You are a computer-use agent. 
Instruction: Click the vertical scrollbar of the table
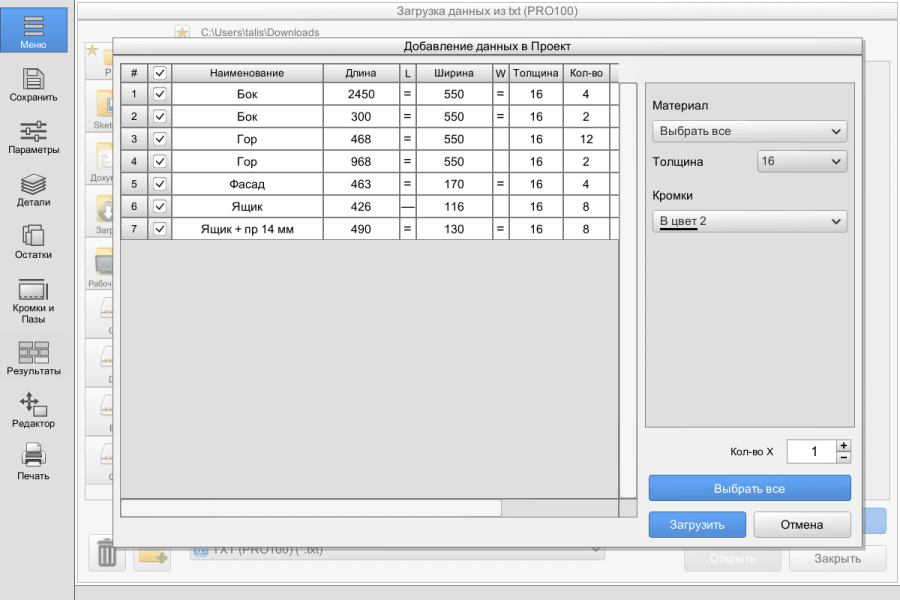(628, 291)
